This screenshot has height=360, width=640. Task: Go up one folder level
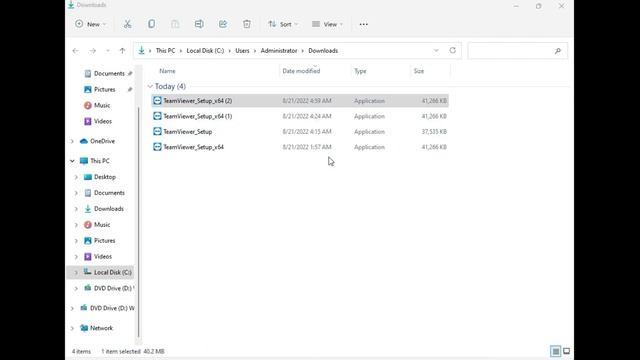122,51
